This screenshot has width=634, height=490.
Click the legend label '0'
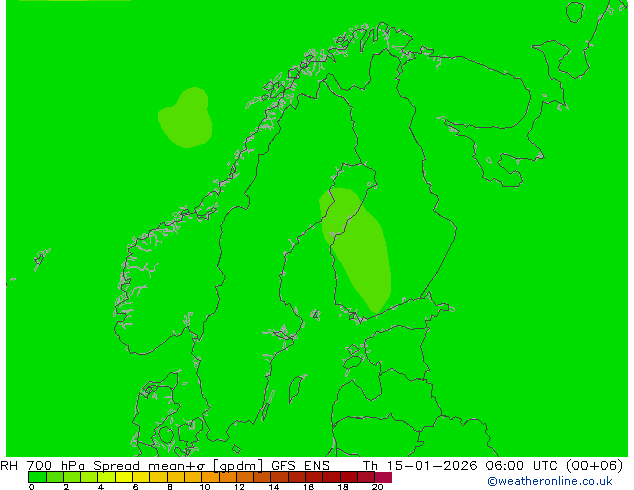tap(32, 487)
